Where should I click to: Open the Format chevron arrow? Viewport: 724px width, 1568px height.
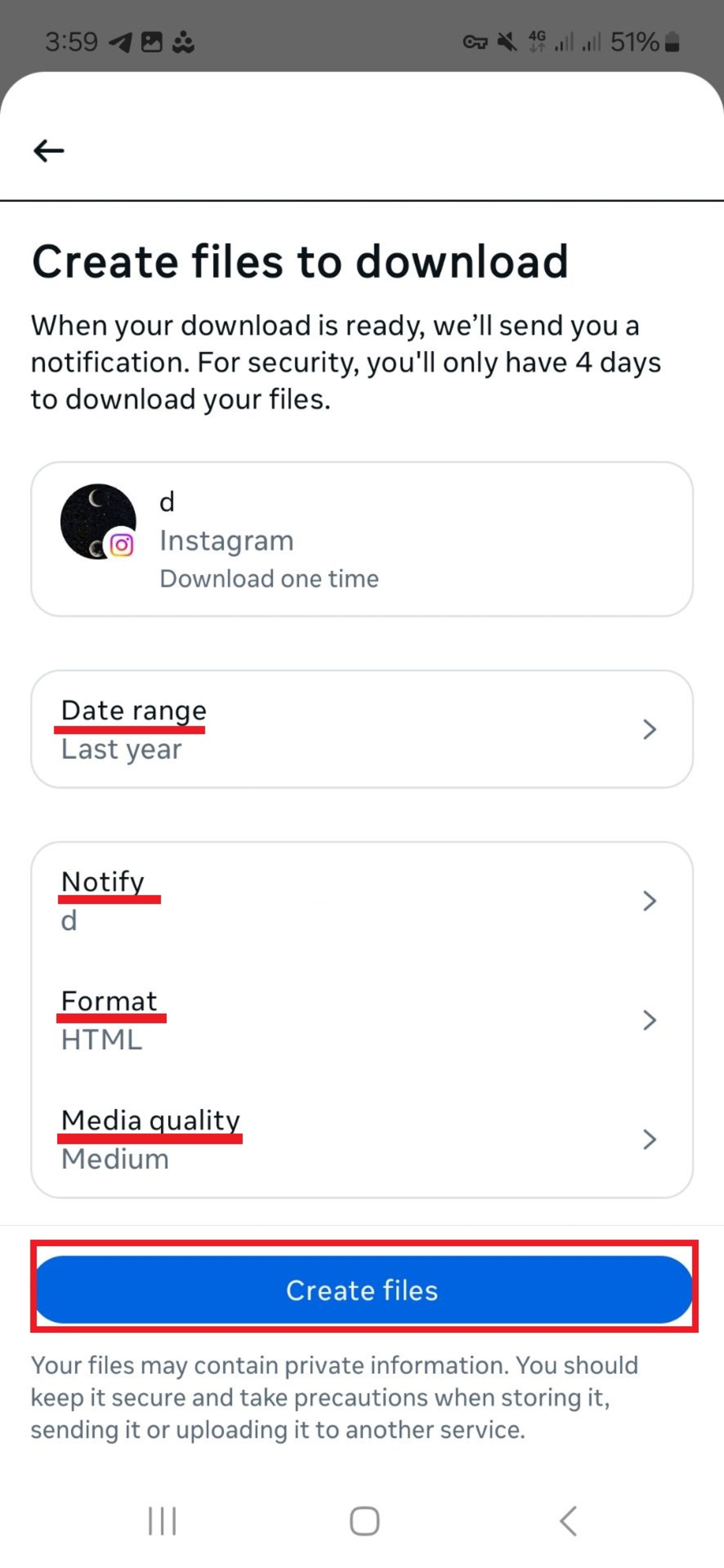click(649, 1020)
